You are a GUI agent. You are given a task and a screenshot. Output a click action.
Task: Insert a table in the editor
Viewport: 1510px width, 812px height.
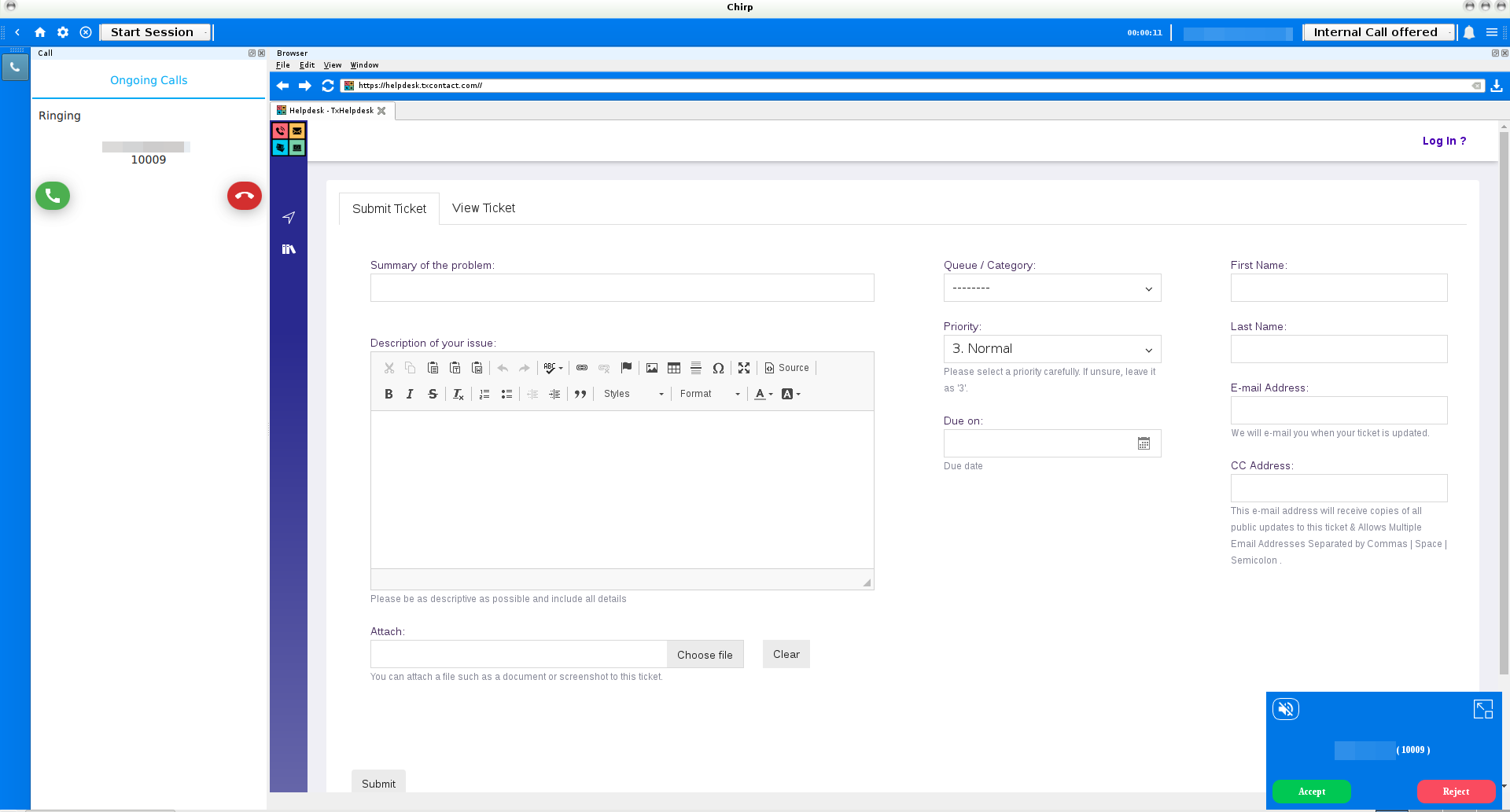pos(674,368)
